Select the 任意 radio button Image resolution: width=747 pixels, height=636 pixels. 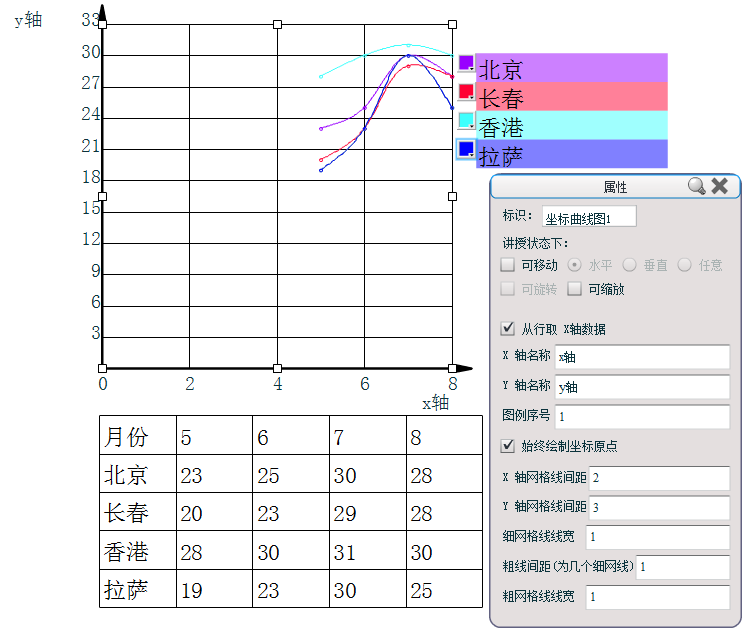685,265
